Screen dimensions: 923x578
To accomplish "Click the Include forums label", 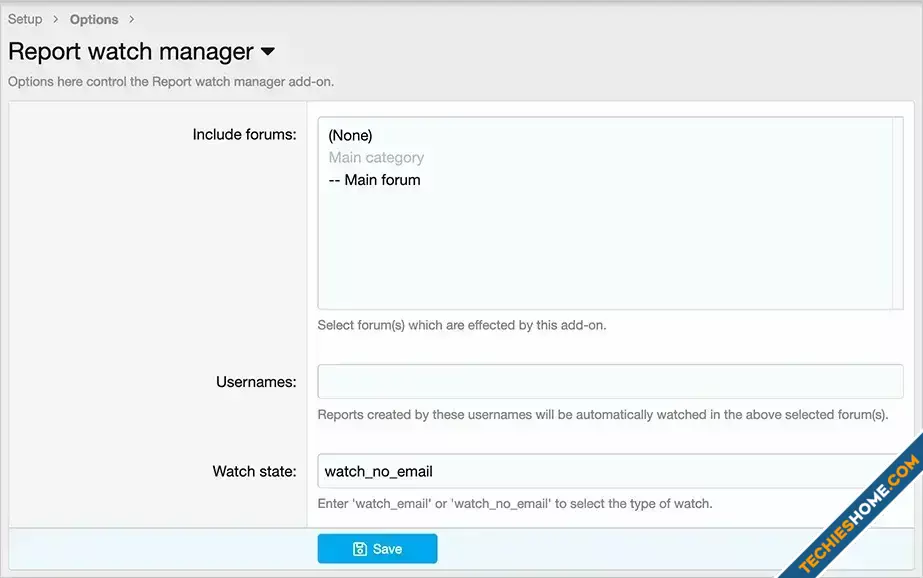I will coord(244,134).
